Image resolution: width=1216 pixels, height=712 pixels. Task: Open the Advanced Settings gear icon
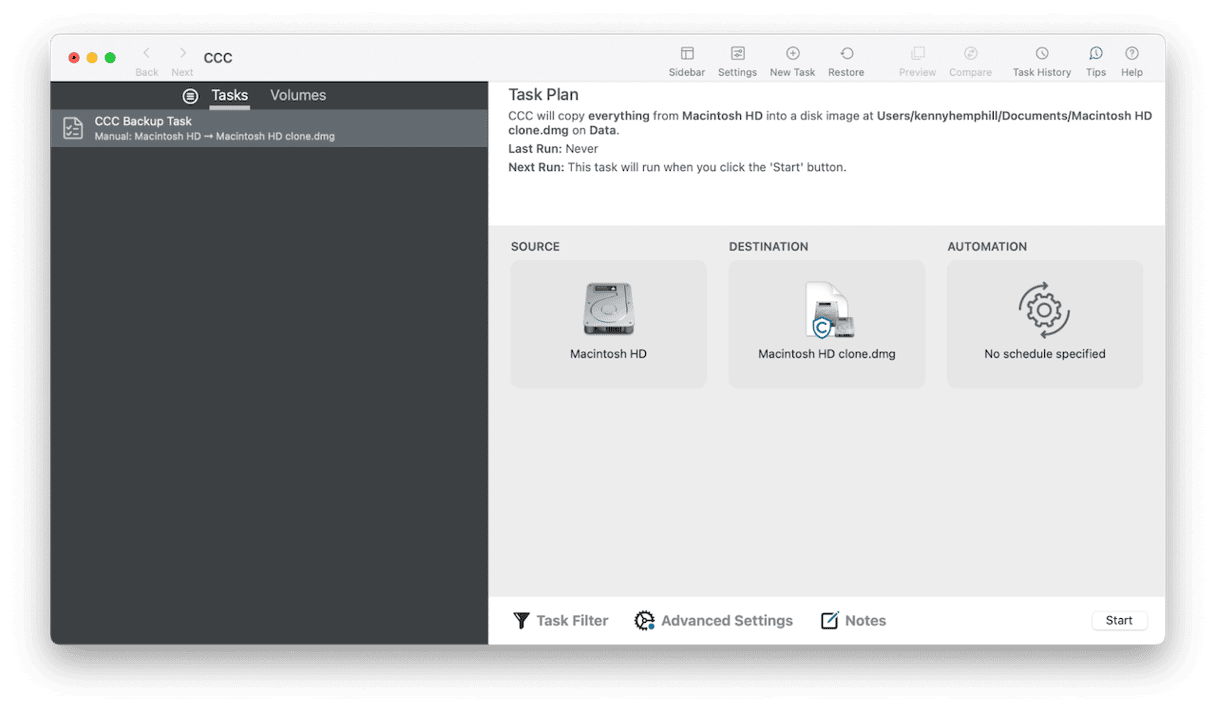pos(645,621)
